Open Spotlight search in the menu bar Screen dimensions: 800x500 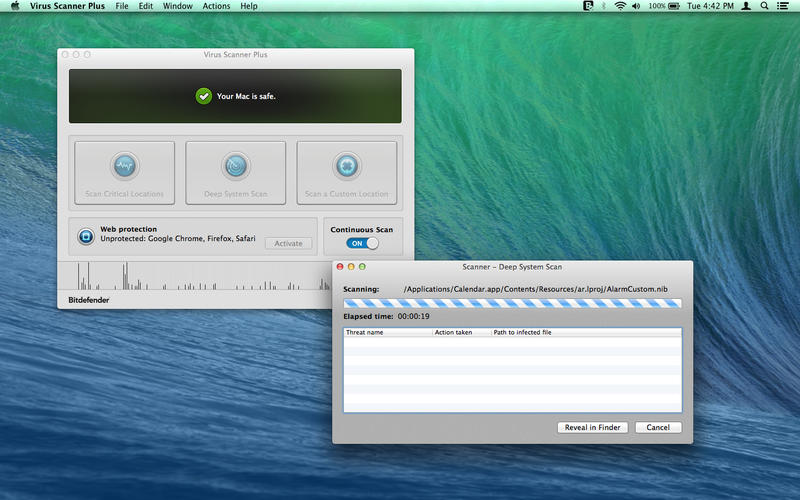point(764,6)
